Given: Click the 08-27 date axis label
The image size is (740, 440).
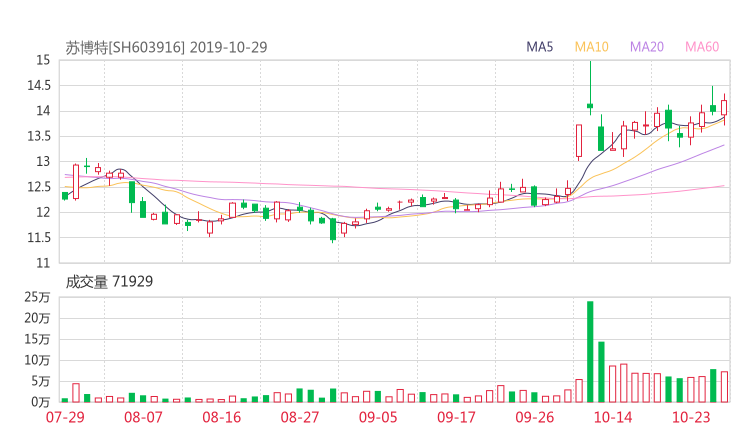Looking at the screenshot, I should (x=300, y=417).
